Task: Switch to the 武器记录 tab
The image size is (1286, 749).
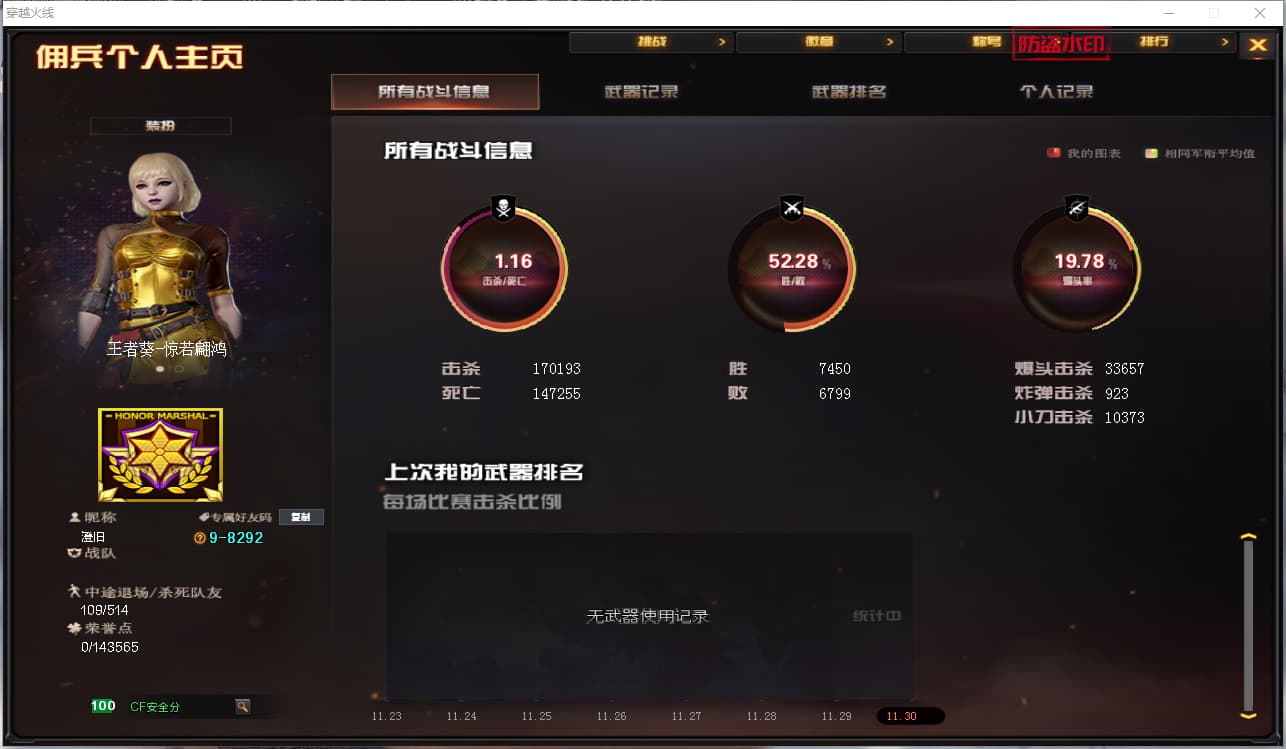Action: point(641,92)
